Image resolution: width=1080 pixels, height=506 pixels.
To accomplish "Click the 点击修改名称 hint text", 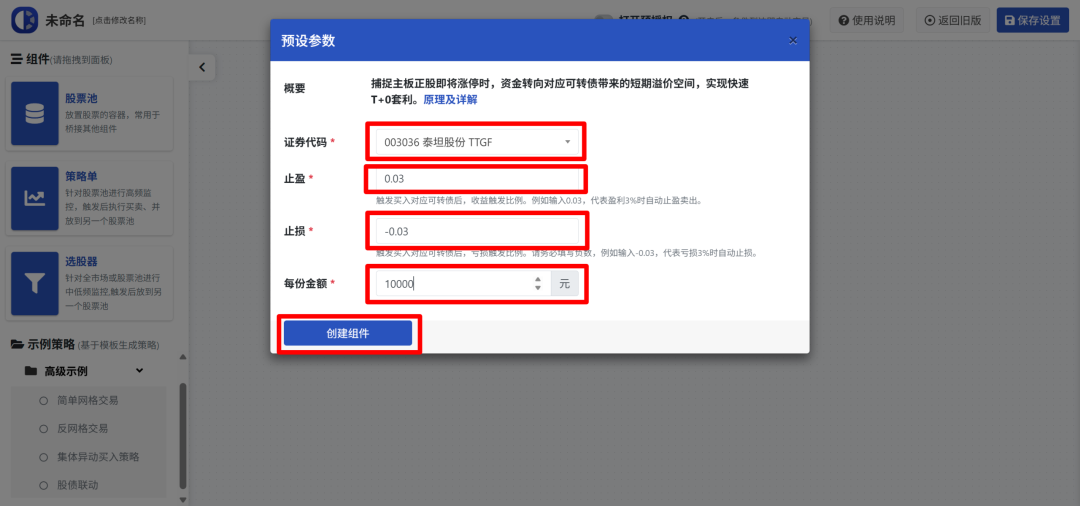I will click(x=118, y=20).
